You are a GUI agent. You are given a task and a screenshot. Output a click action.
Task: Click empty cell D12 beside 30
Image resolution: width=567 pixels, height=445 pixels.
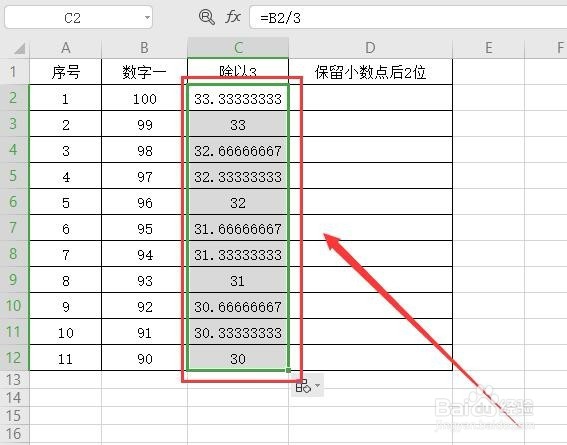point(370,358)
